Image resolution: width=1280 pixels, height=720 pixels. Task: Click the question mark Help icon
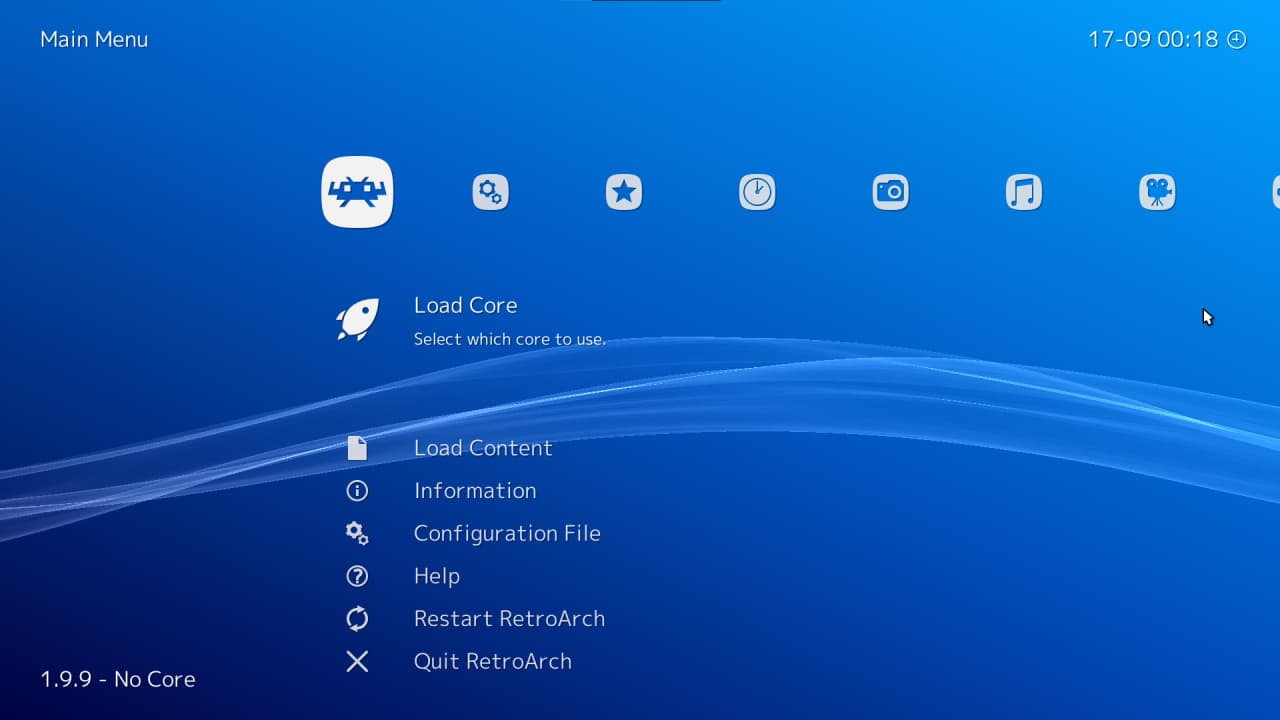point(357,576)
